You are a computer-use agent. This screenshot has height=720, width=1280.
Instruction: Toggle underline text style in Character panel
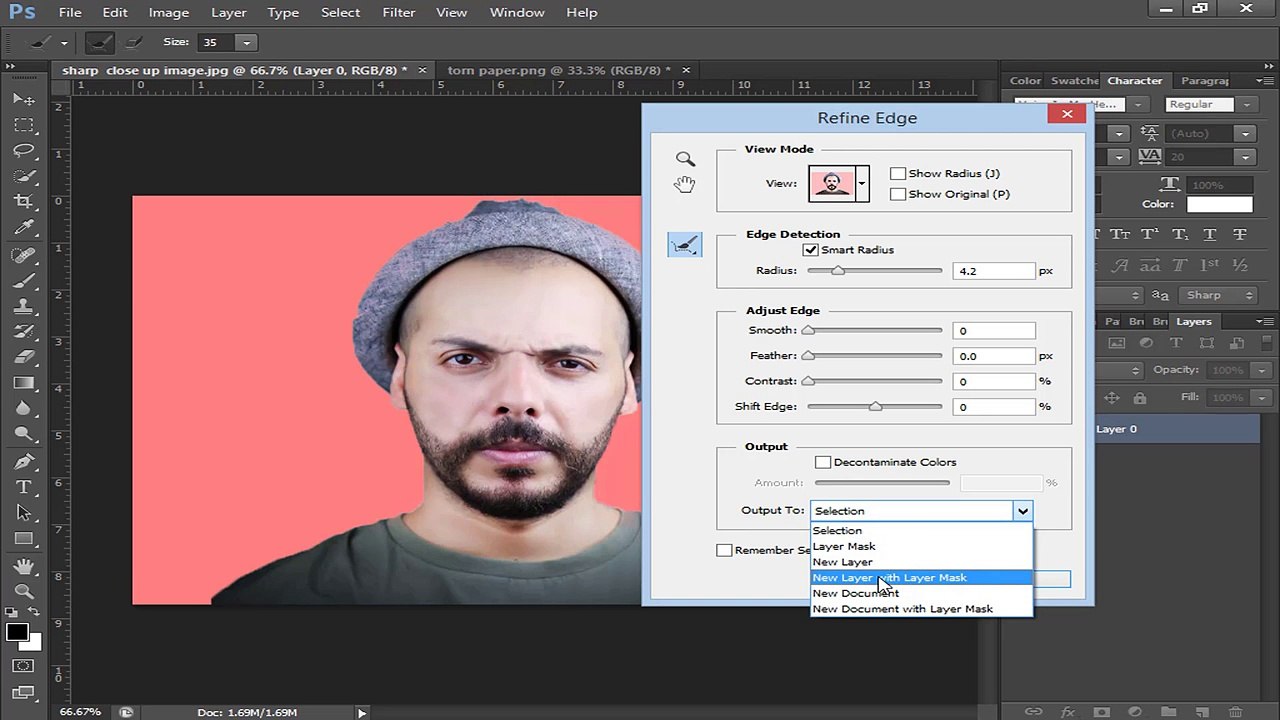pos(1210,234)
